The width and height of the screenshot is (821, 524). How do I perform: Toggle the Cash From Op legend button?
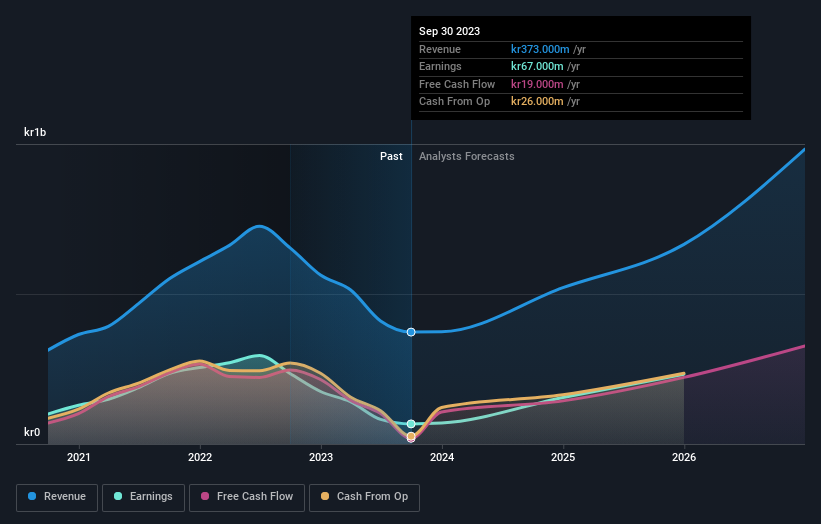tap(364, 497)
